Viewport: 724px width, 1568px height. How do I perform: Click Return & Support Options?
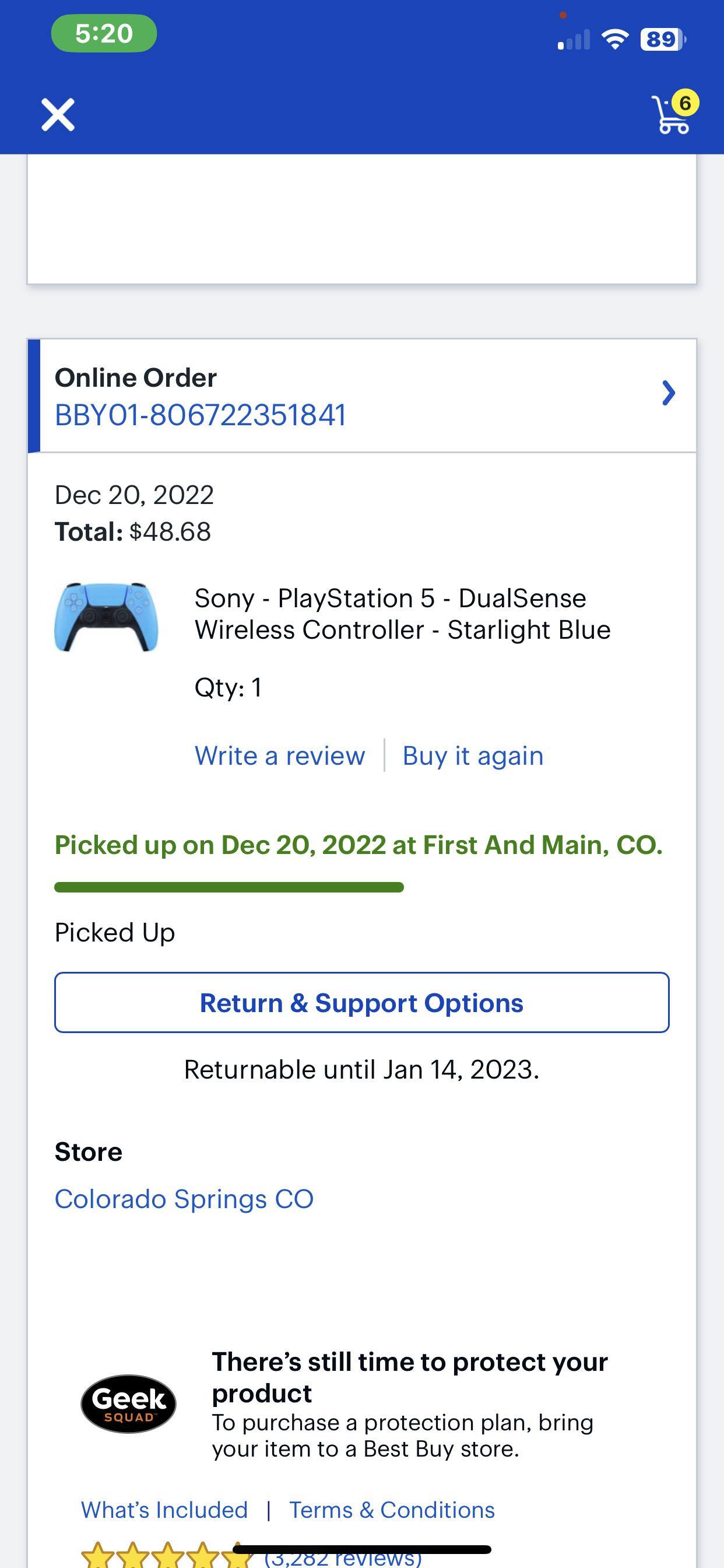362,1003
